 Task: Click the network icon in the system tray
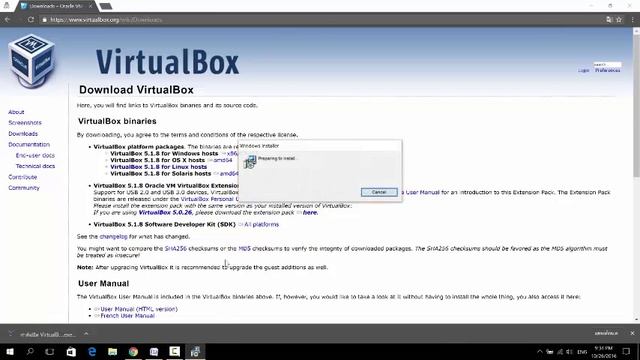[560, 351]
